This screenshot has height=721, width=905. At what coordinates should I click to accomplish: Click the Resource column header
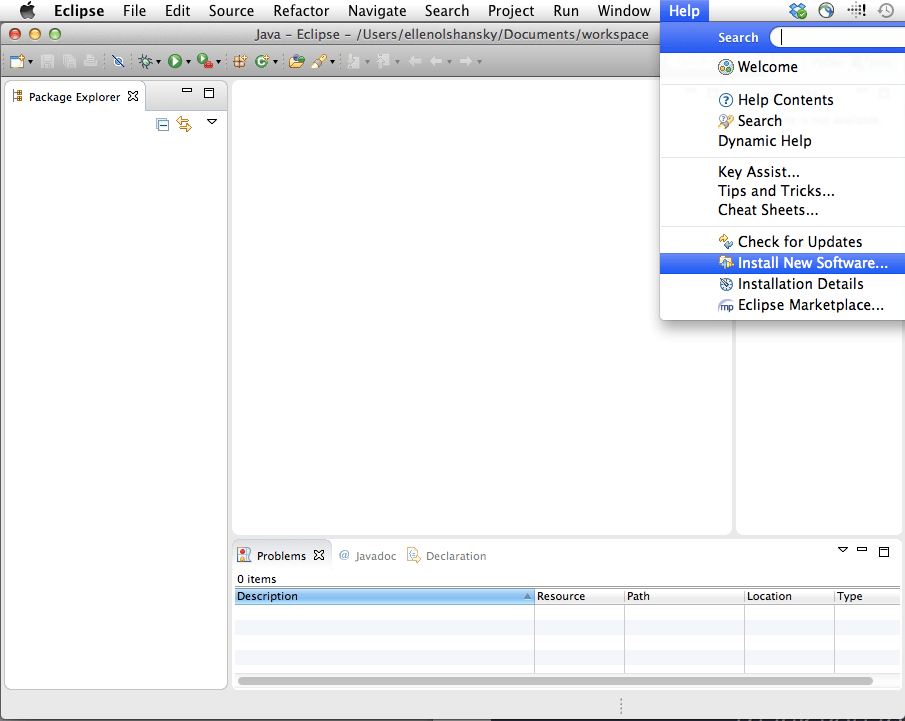coord(579,596)
